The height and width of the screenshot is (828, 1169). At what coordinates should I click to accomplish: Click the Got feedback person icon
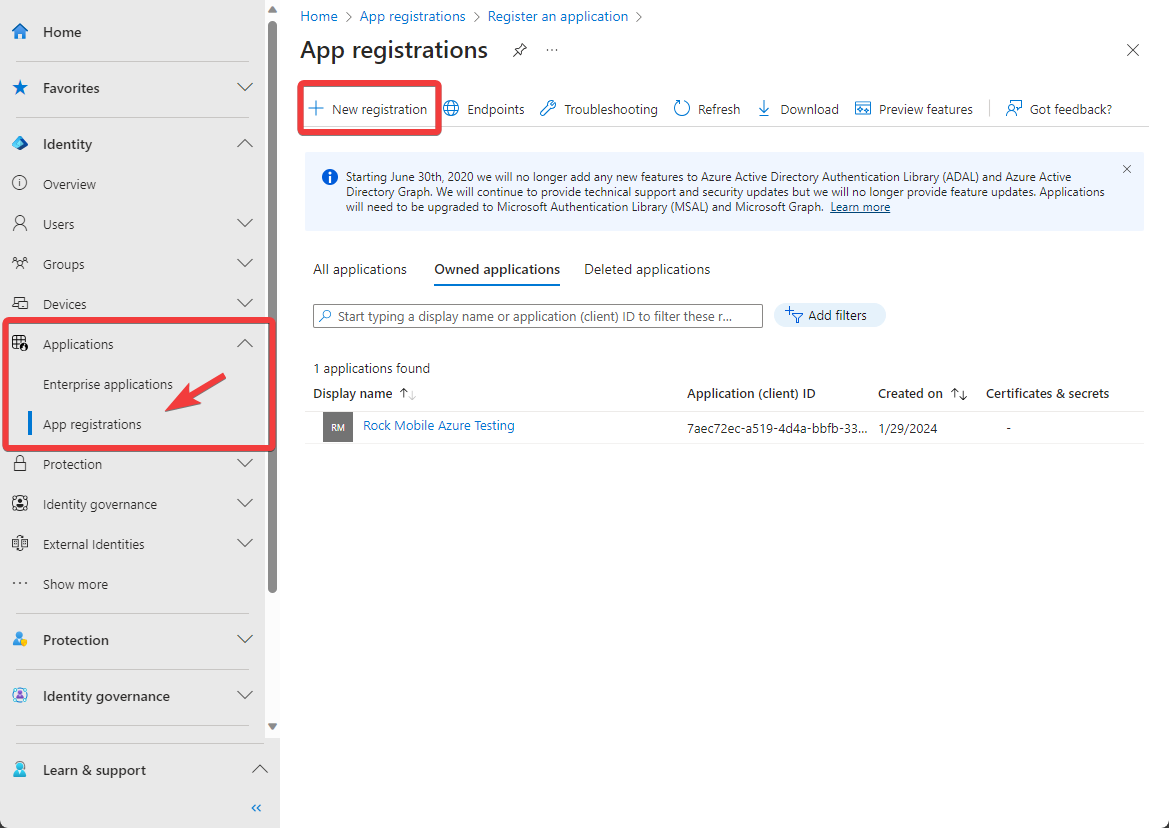1013,108
